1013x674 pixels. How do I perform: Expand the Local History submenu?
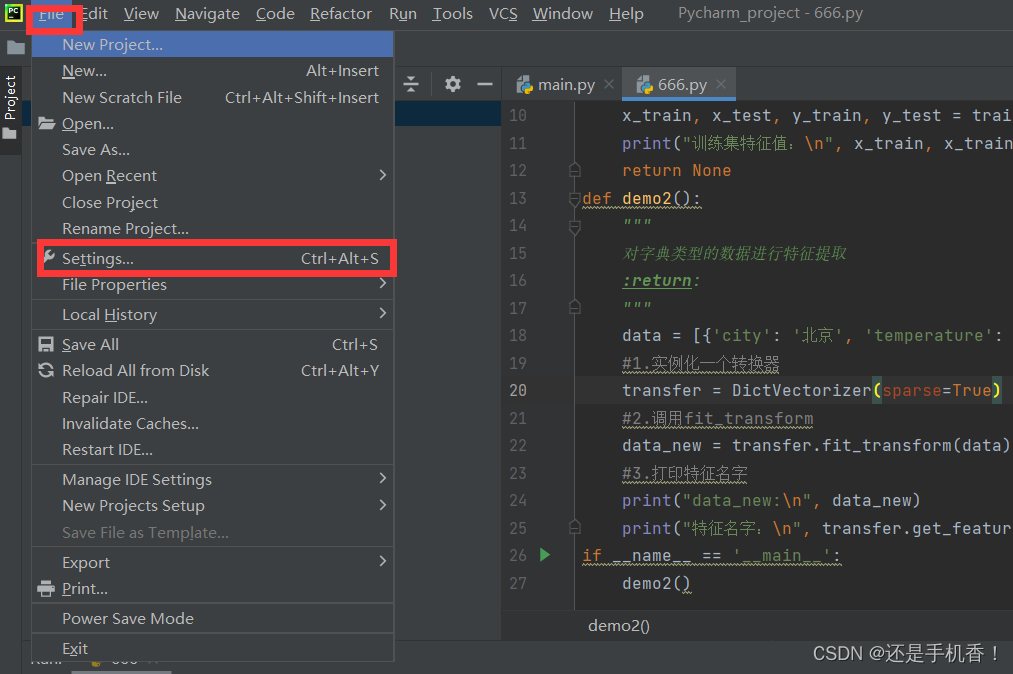pyautogui.click(x=213, y=315)
